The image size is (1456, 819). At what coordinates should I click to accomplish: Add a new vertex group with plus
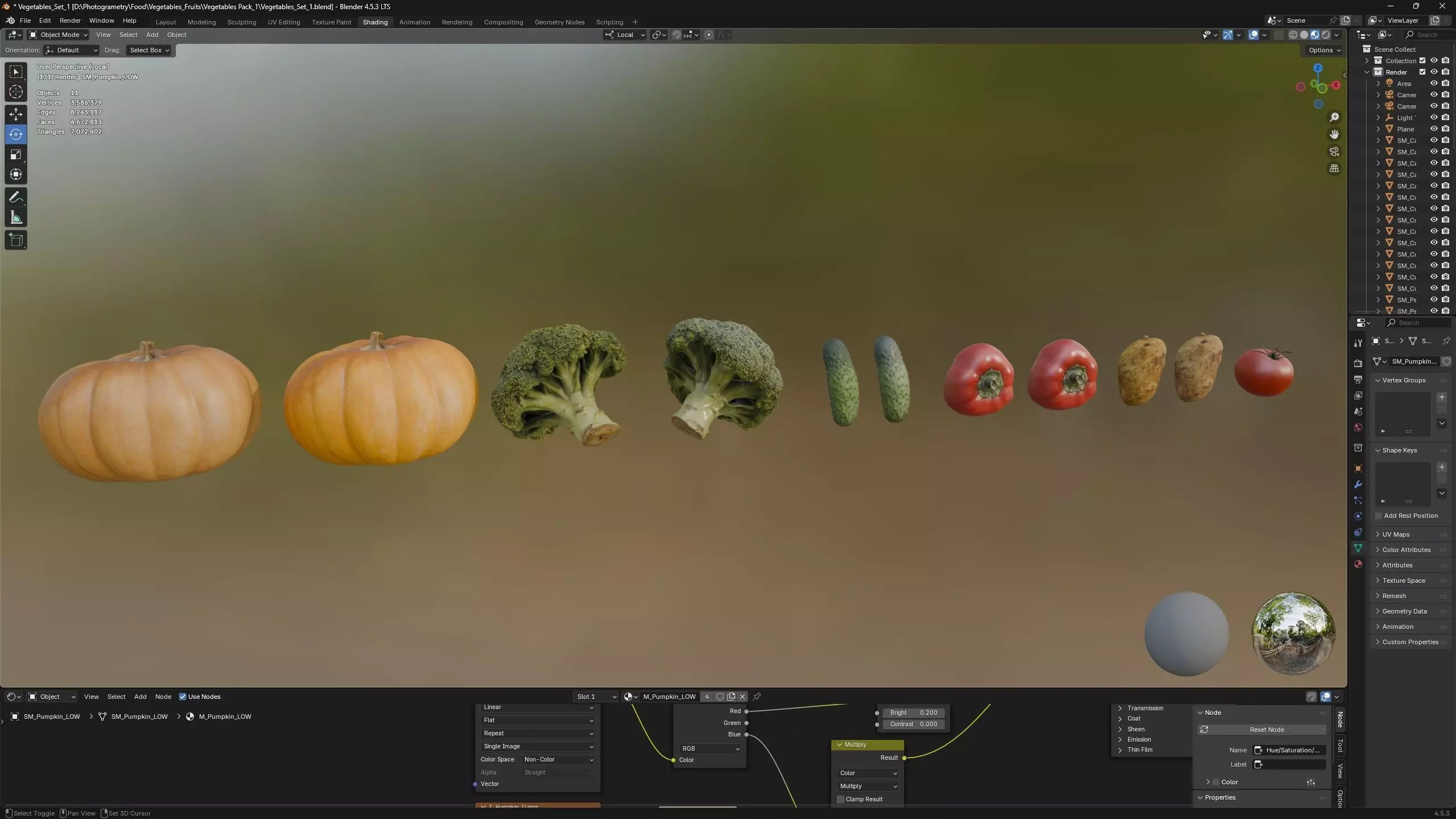[x=1442, y=397]
